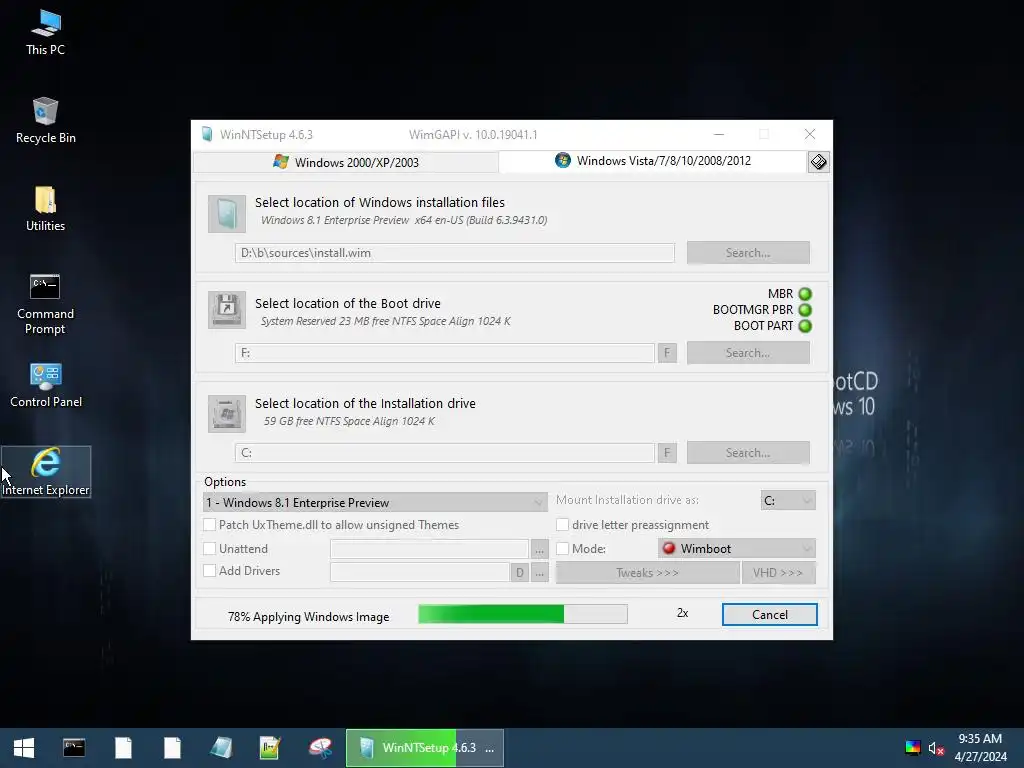The image size is (1024, 768).
Task: Click the WinNTSetup 4.6.3 taskbar item
Action: click(x=424, y=748)
